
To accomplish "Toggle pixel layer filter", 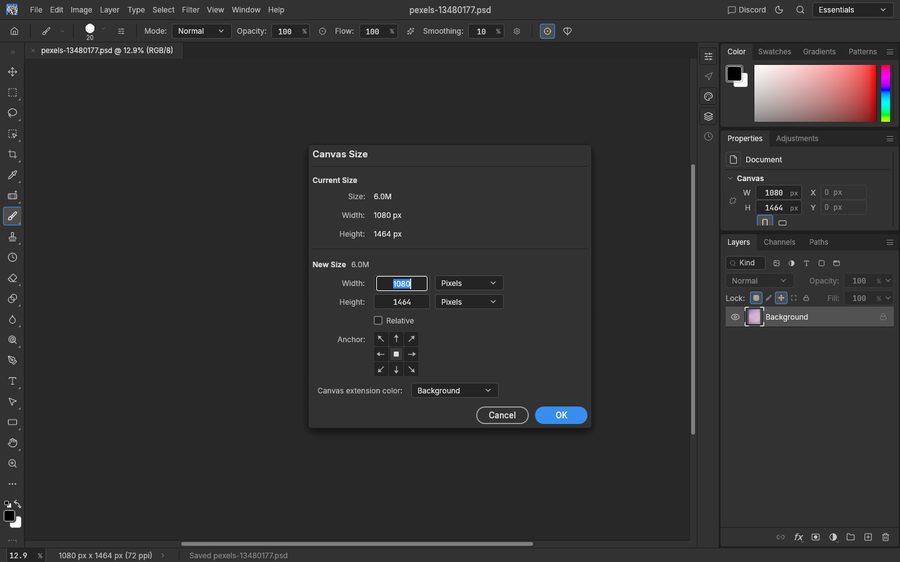I will (x=777, y=263).
